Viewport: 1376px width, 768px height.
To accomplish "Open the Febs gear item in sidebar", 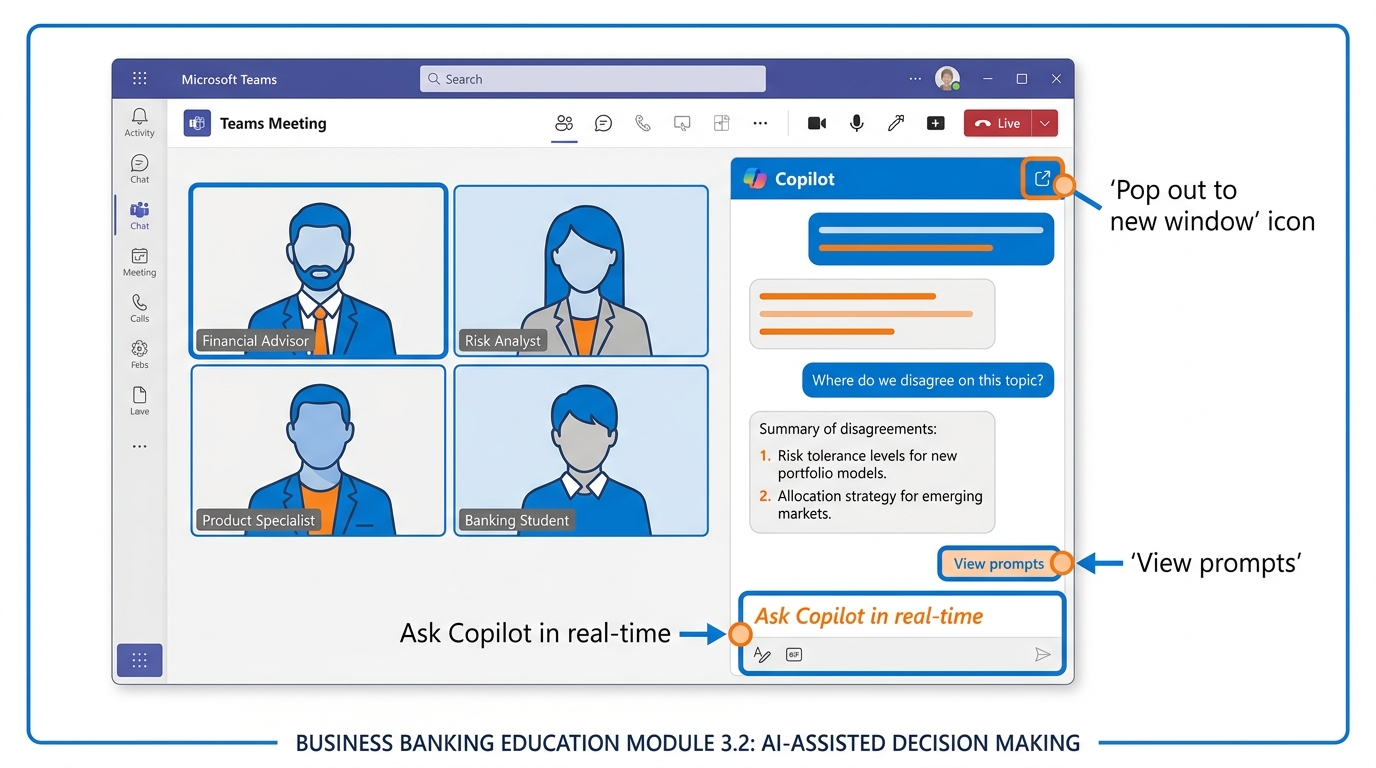I will tap(139, 354).
